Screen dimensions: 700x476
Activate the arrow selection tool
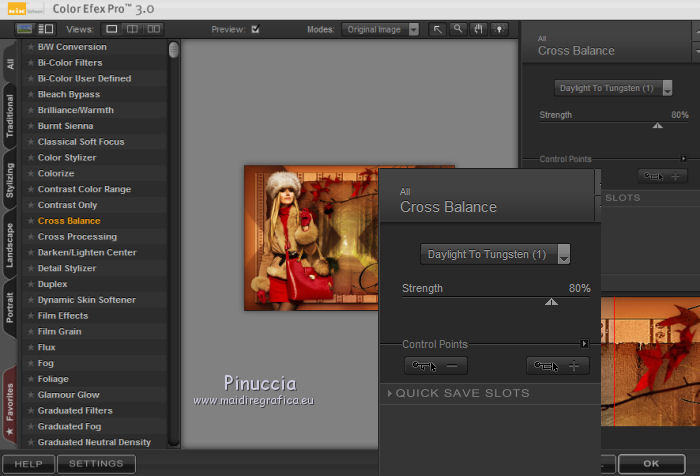(438, 29)
